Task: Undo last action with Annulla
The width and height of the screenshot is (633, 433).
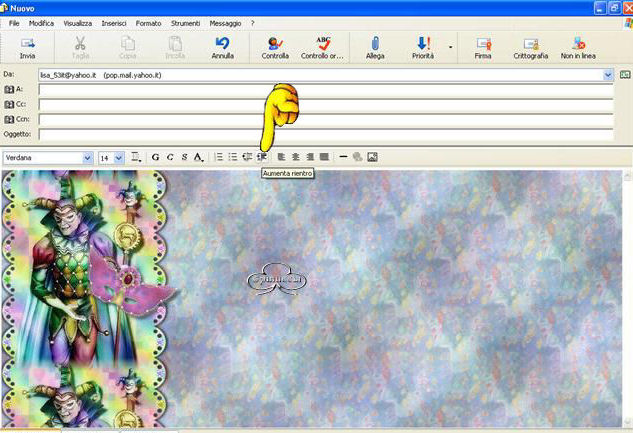Action: coord(222,48)
